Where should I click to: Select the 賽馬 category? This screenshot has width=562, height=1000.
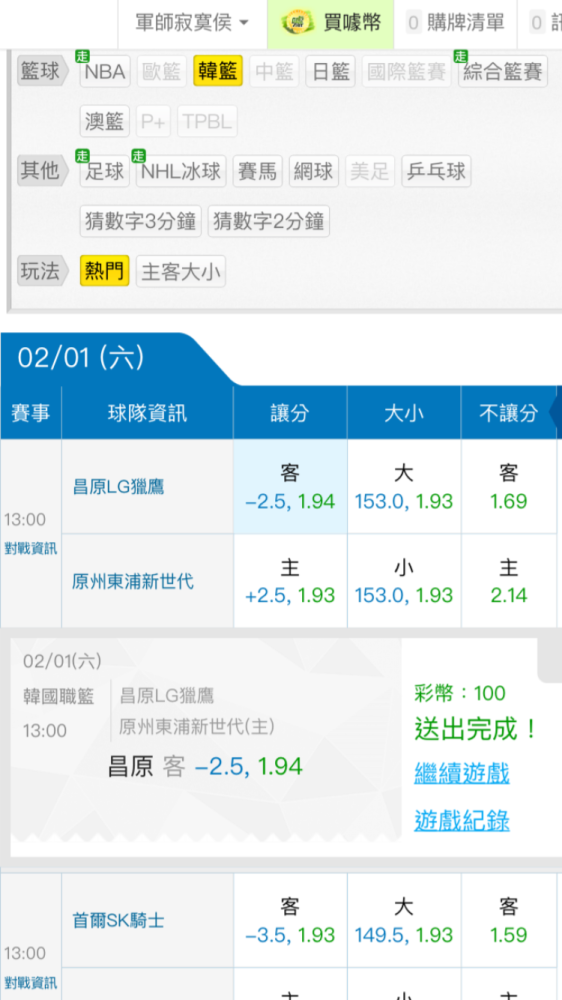(x=258, y=171)
